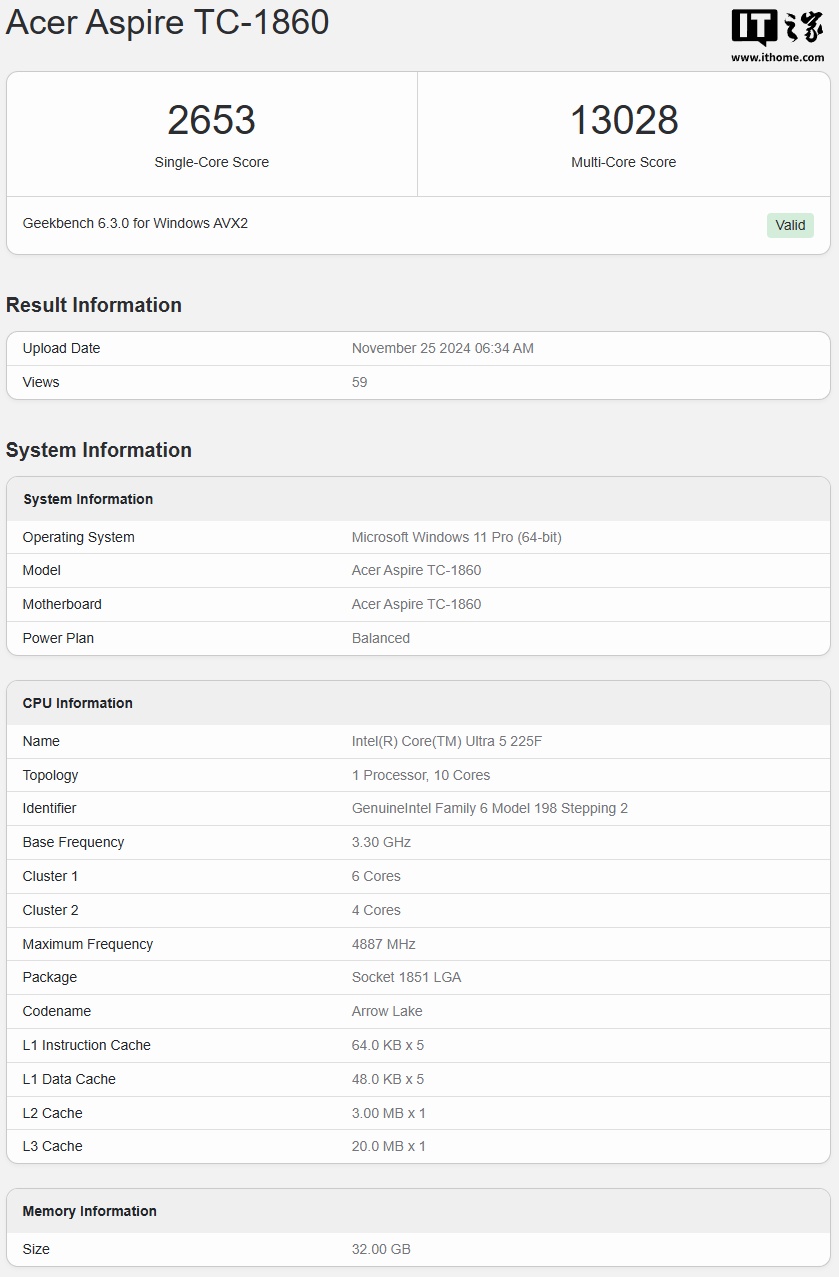839x1277 pixels.
Task: Click the Power Plan label
Action: (58, 638)
